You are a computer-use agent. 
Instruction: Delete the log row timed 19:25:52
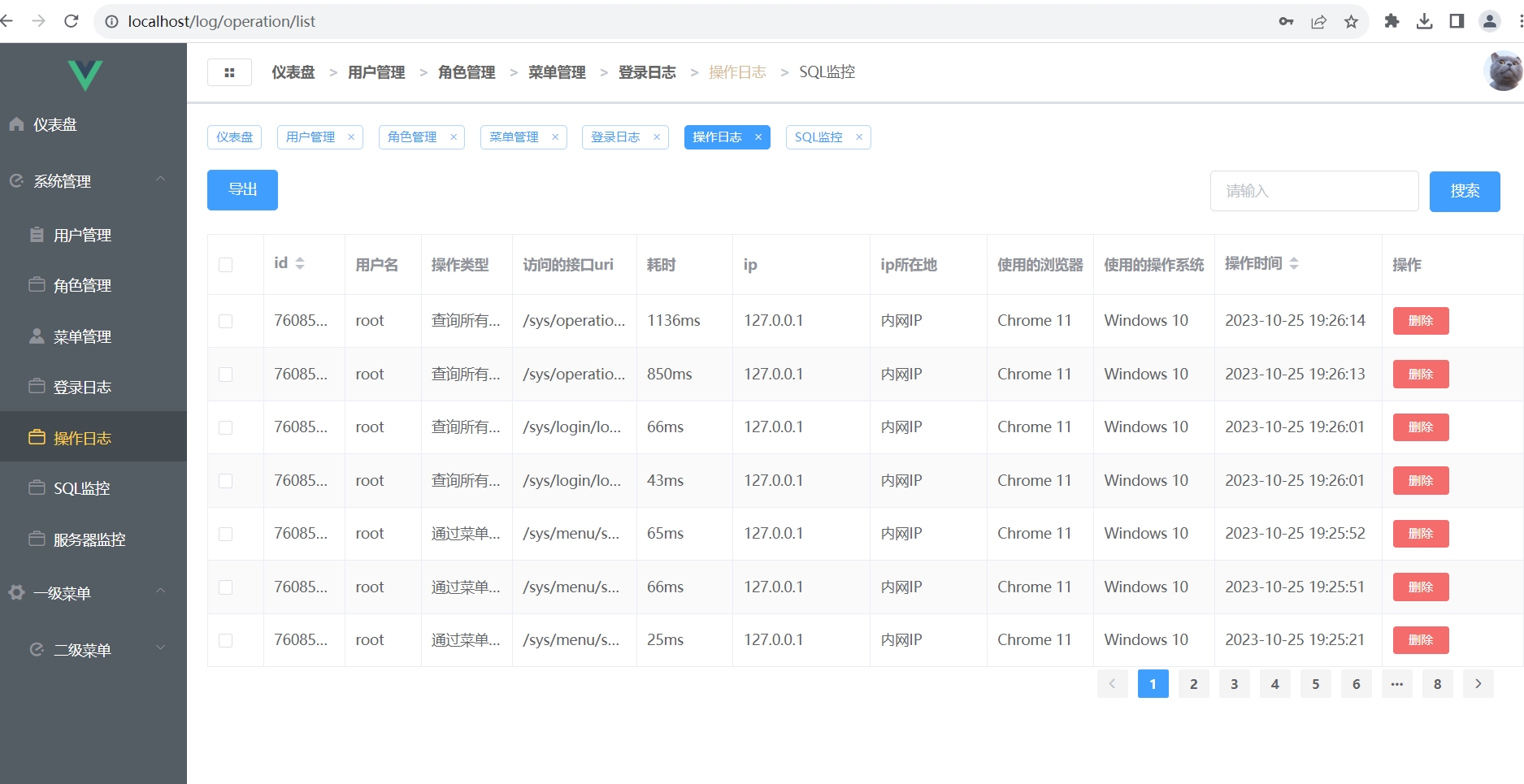[x=1421, y=534]
